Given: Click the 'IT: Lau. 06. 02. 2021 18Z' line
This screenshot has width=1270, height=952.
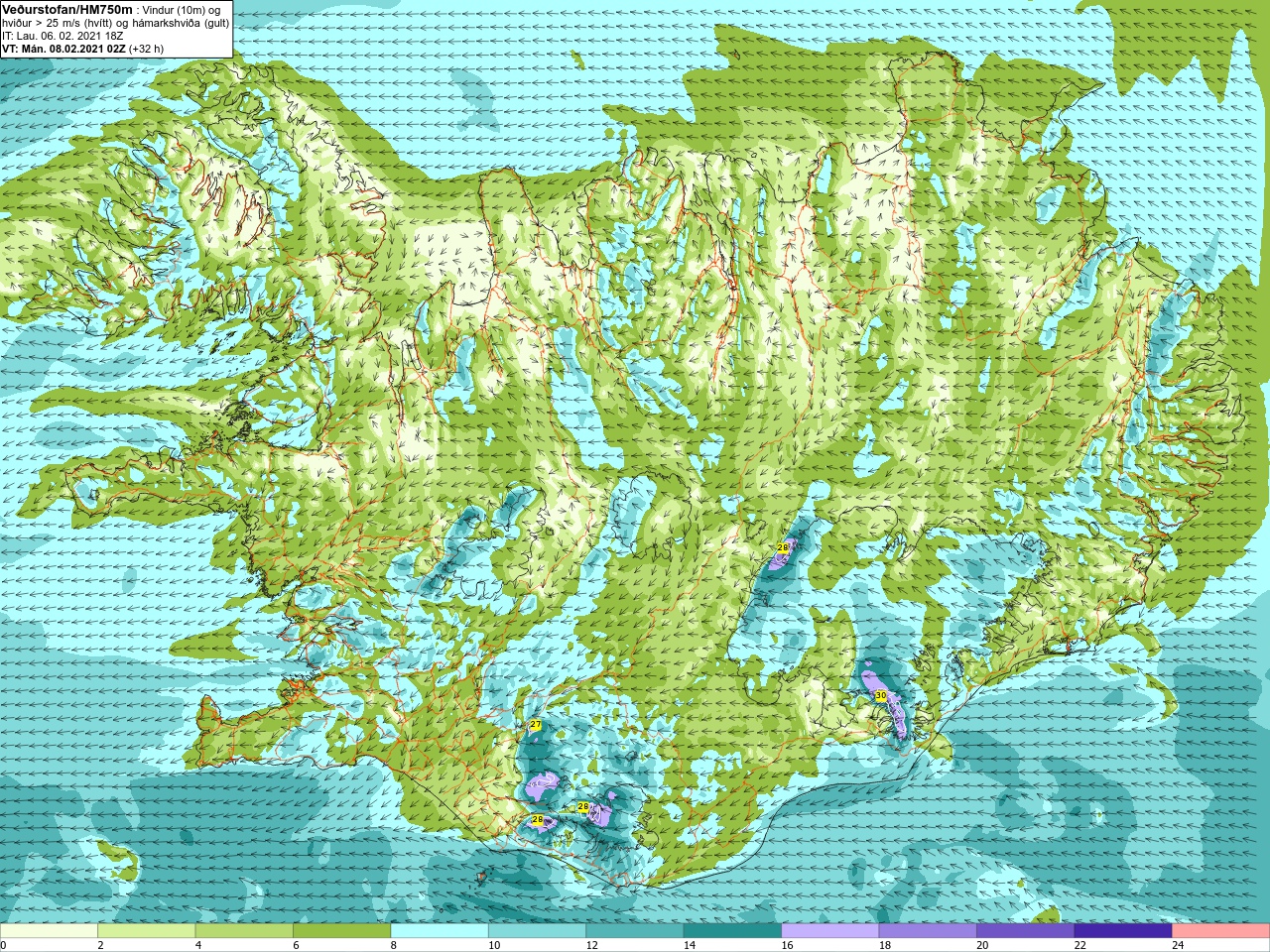Looking at the screenshot, I should pyautogui.click(x=63, y=36).
